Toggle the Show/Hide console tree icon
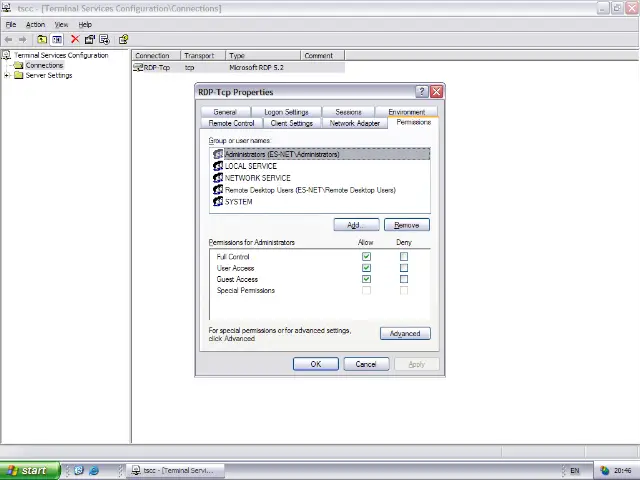640x480 pixels. coord(57,40)
